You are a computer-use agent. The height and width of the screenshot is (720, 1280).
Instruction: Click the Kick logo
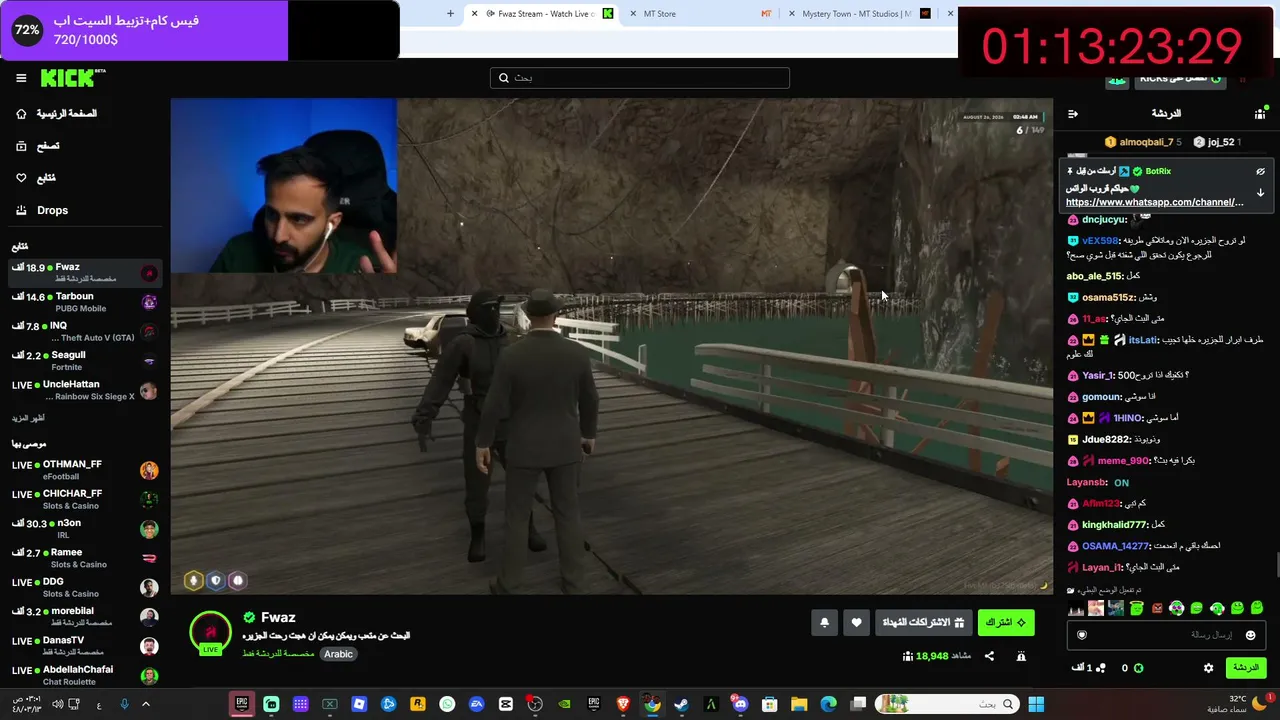tap(72, 78)
